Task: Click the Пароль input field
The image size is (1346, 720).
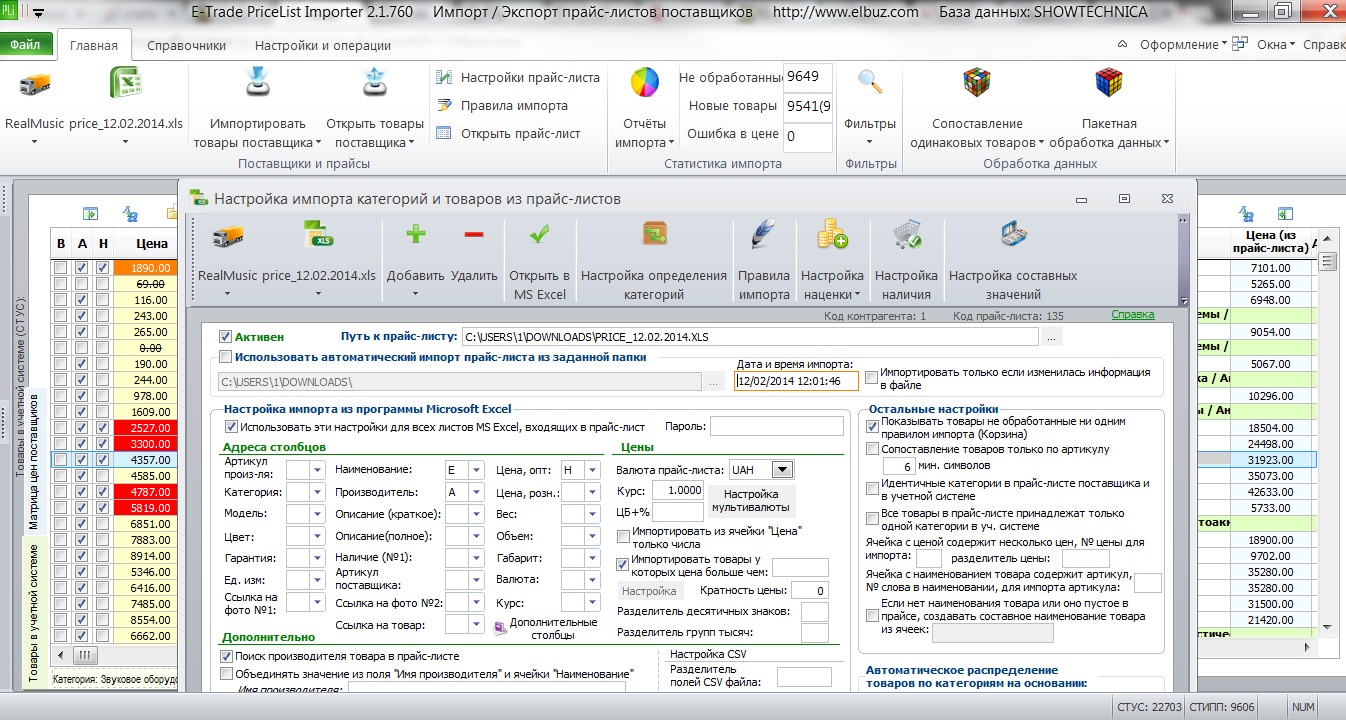Action: [777, 427]
